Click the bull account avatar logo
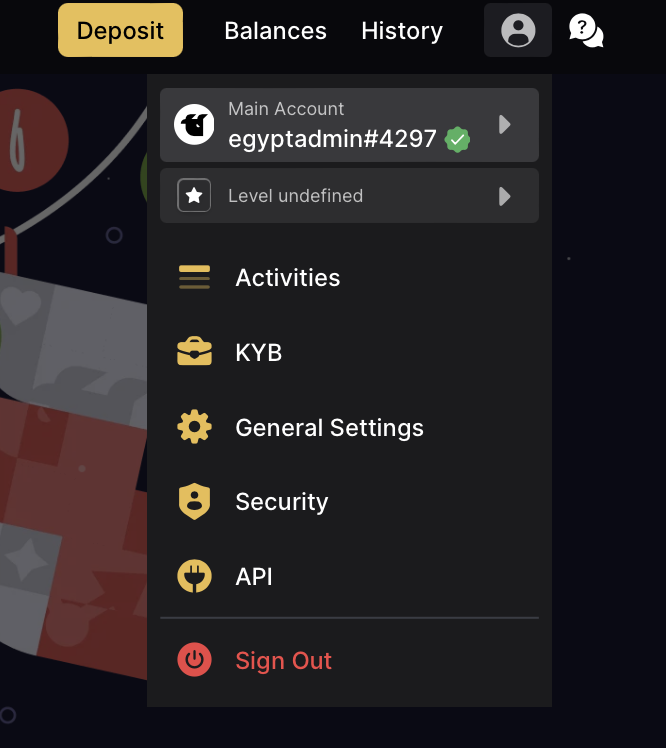 pos(194,125)
